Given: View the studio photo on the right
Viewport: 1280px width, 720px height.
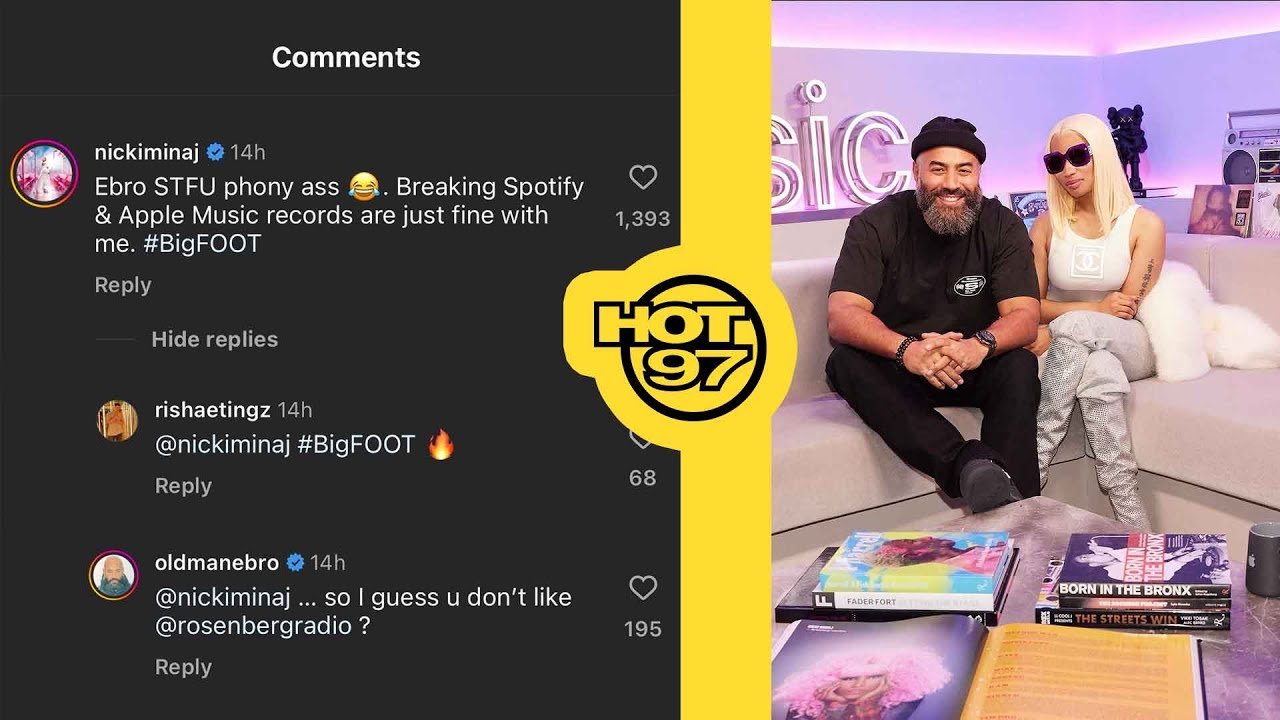Looking at the screenshot, I should tap(1025, 360).
